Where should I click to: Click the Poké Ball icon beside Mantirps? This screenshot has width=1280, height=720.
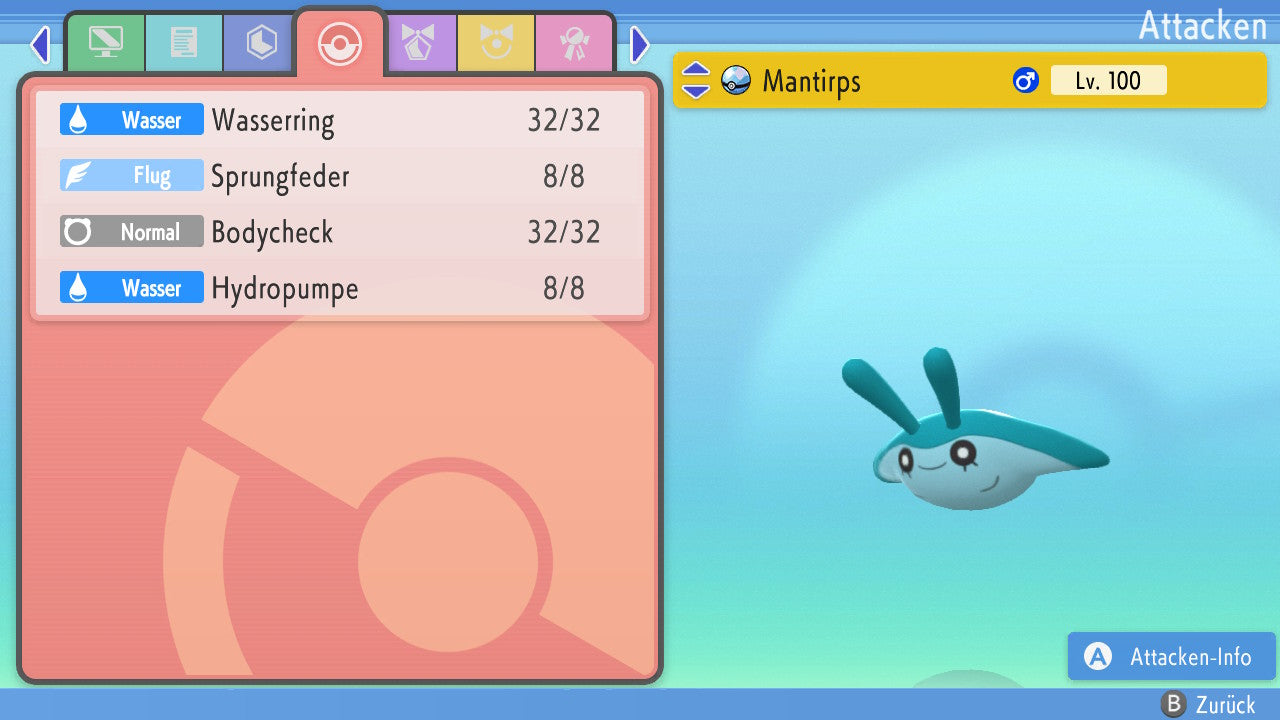tap(736, 80)
